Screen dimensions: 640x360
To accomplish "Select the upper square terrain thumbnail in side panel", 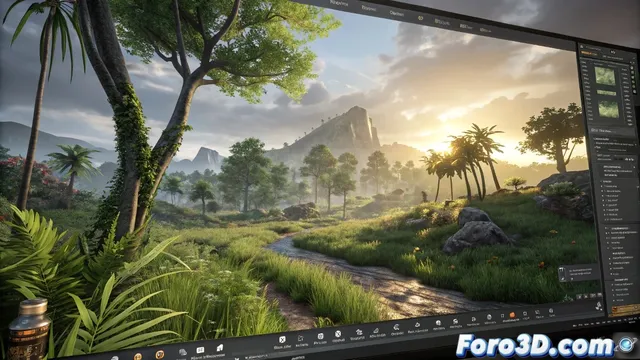I will pos(604,76).
